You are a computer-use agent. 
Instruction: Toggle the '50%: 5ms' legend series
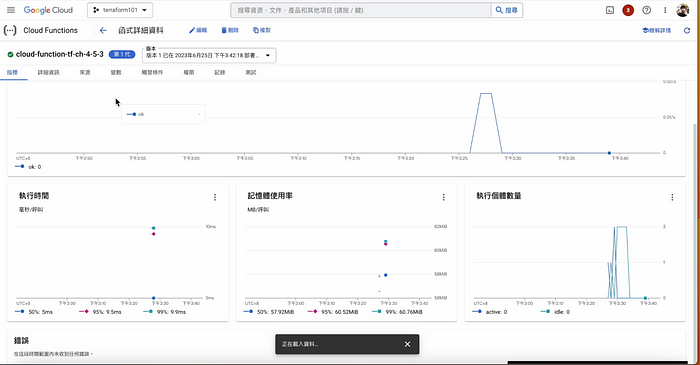pyautogui.click(x=34, y=312)
